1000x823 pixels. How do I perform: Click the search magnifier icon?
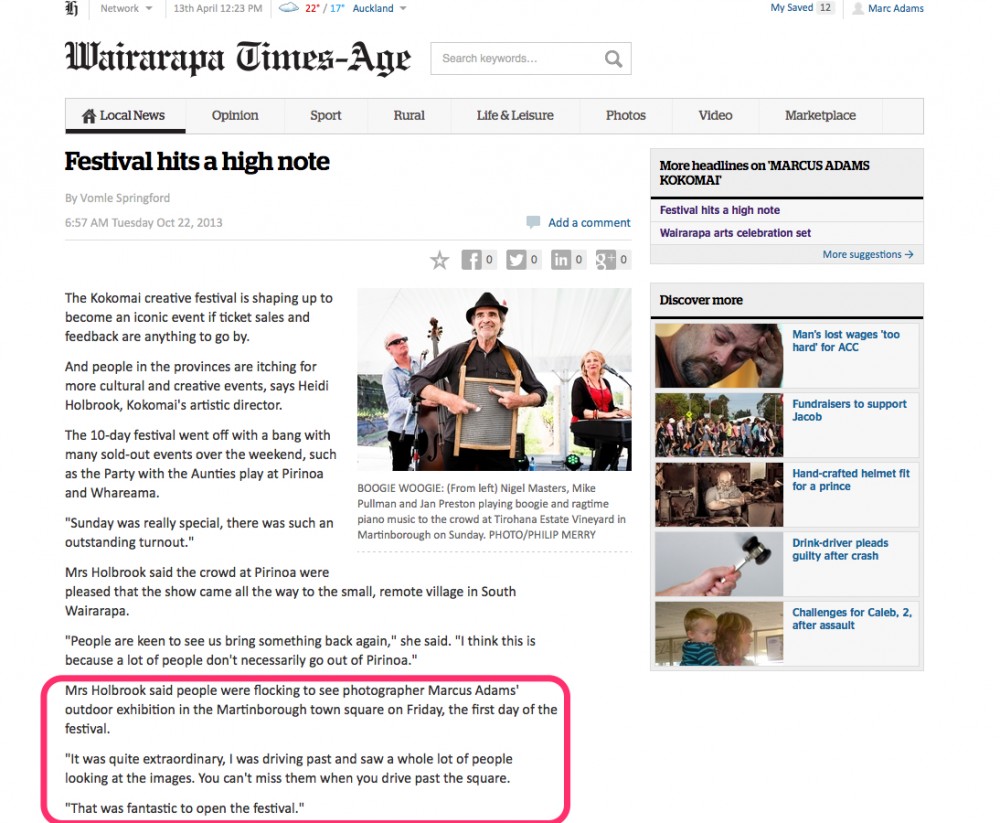[613, 59]
